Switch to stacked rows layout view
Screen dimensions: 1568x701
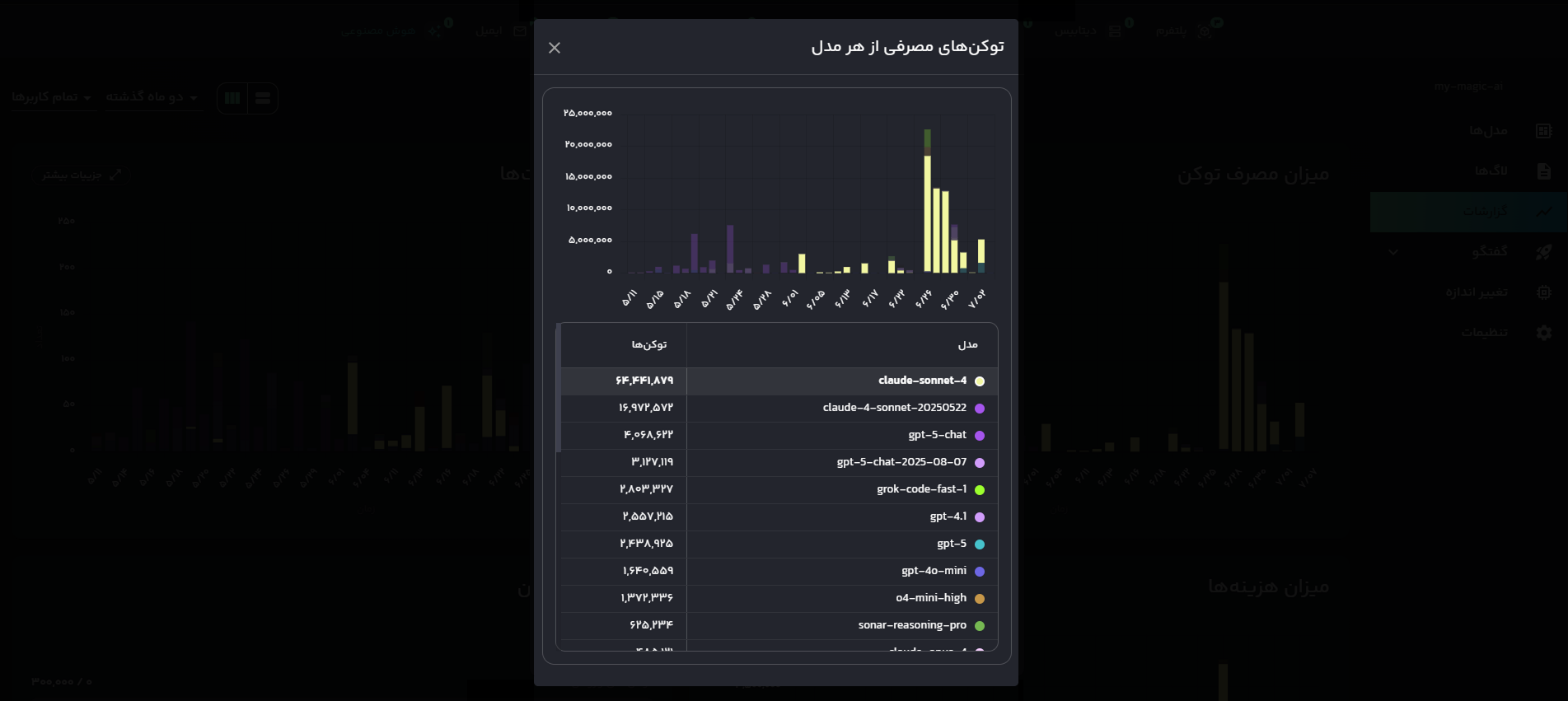(x=263, y=98)
